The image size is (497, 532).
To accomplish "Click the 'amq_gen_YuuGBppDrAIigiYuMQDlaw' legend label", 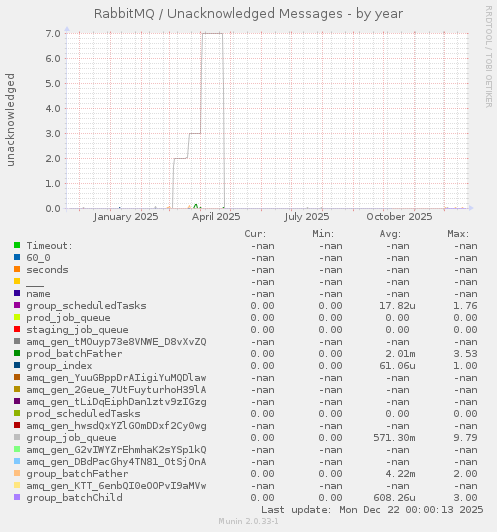I will tap(116, 378).
